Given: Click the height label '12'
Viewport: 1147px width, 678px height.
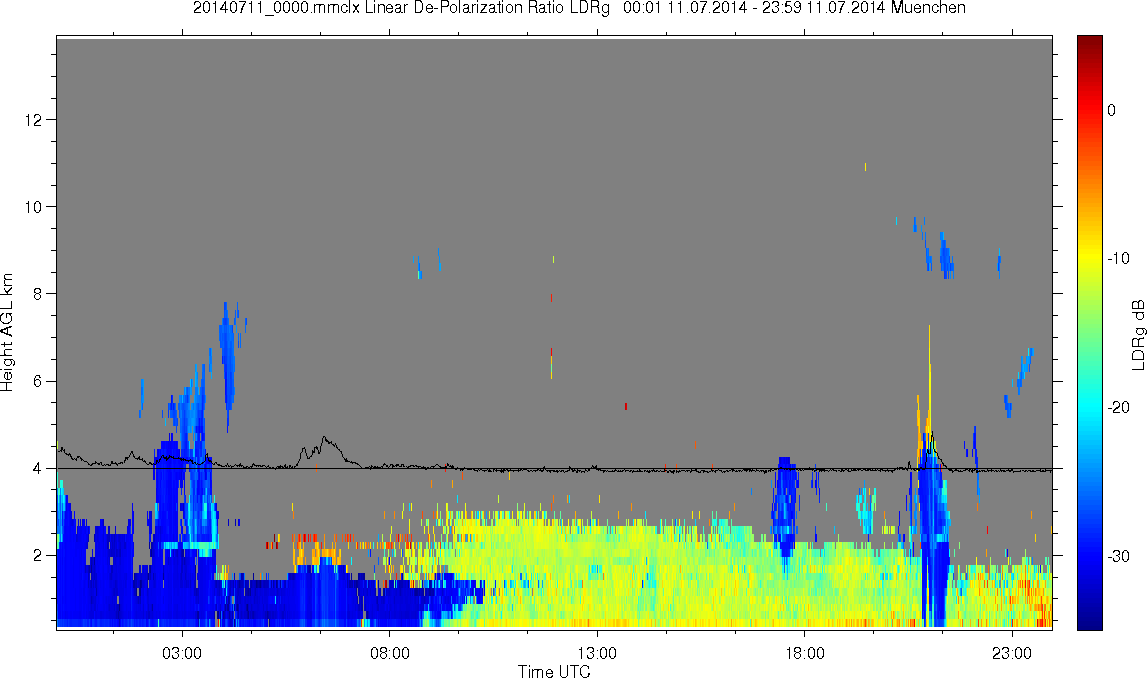Looking at the screenshot, I should pos(33,119).
